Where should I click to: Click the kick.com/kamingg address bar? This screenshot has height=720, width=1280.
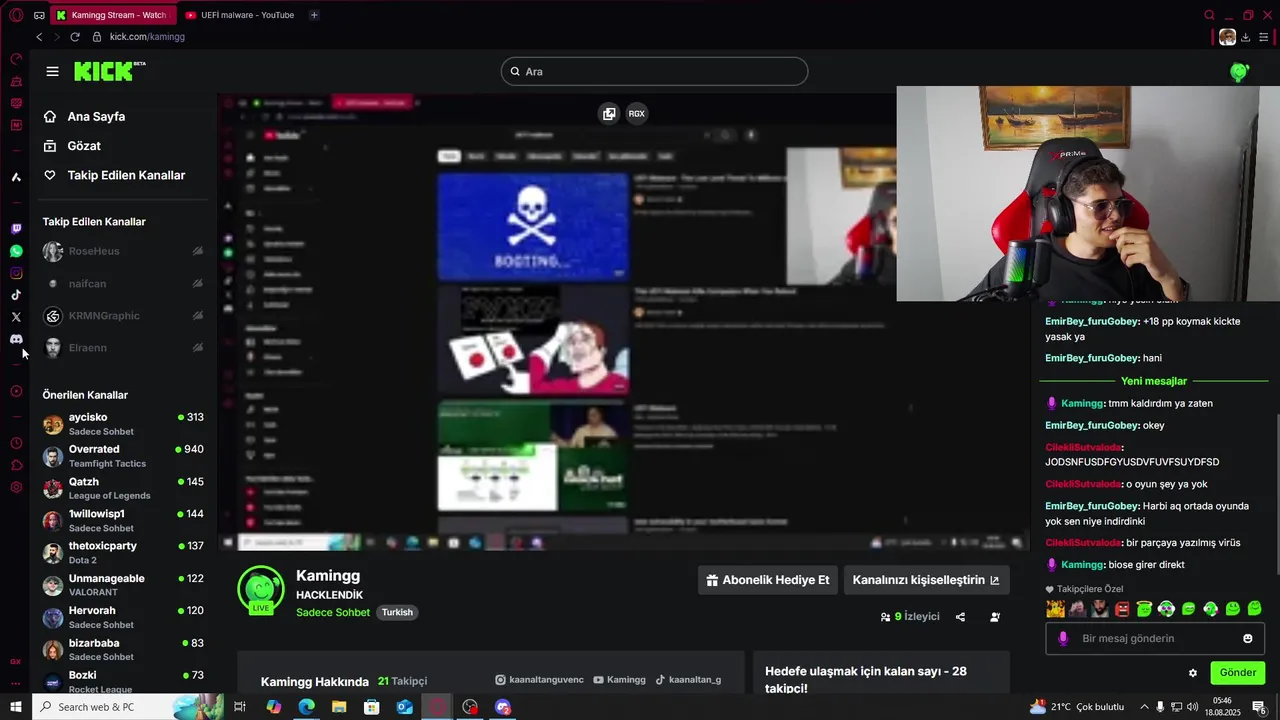click(x=147, y=37)
